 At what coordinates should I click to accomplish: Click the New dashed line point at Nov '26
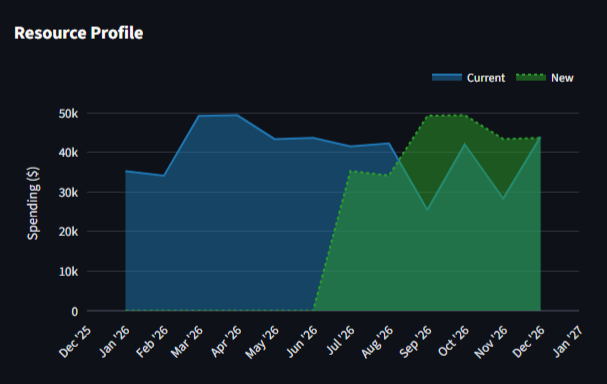point(503,139)
